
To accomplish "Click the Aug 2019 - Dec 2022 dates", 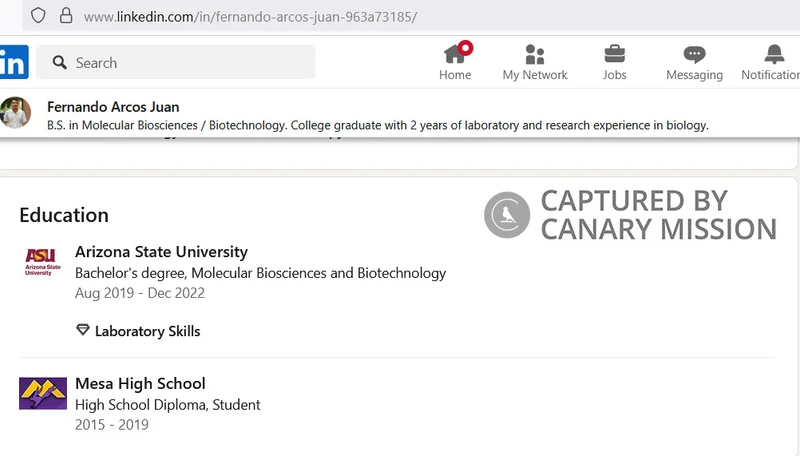I will 140,293.
